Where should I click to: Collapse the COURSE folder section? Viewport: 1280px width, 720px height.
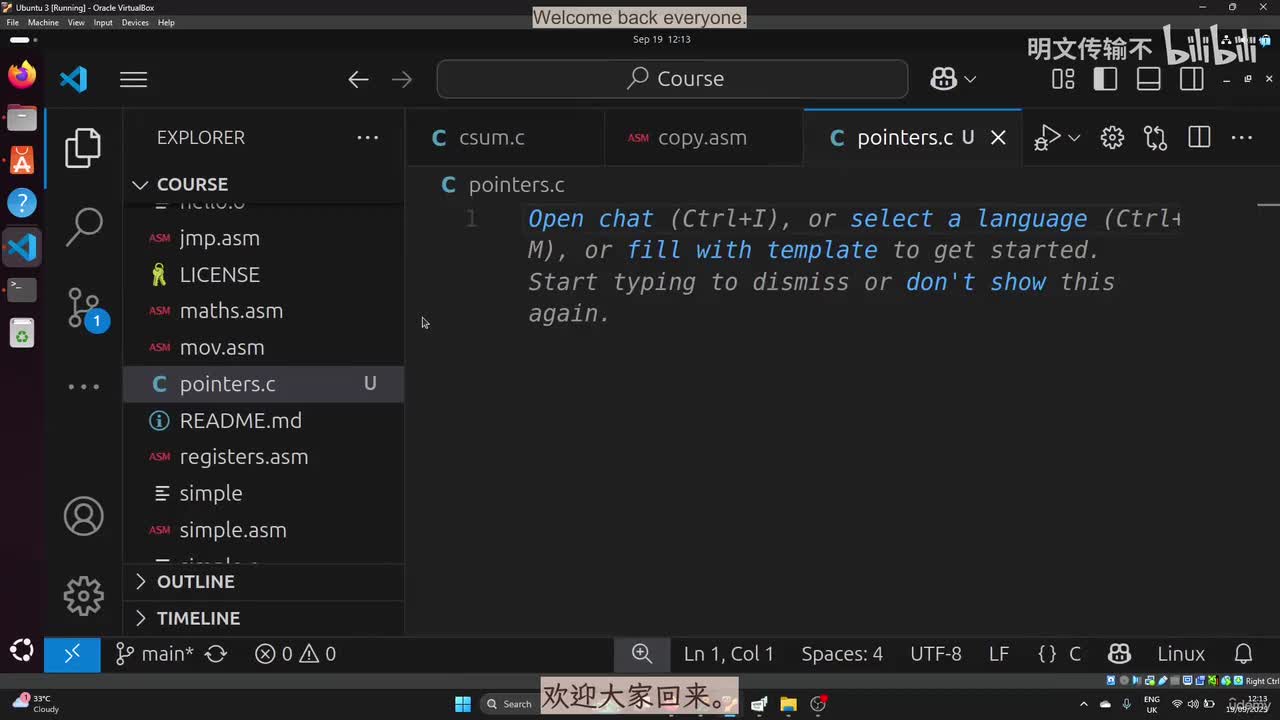point(263,184)
